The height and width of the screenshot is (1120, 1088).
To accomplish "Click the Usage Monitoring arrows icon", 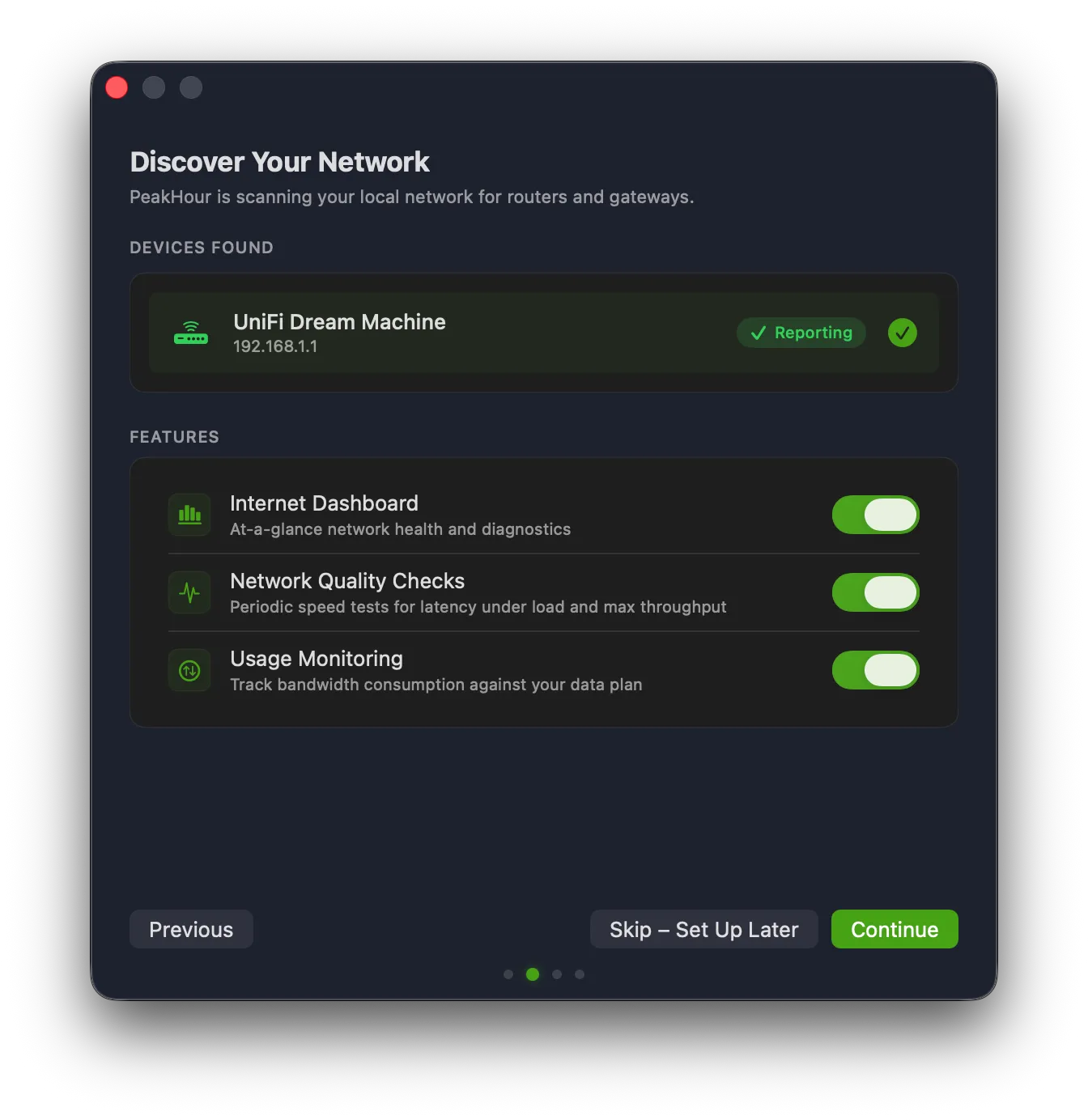I will [x=189, y=670].
